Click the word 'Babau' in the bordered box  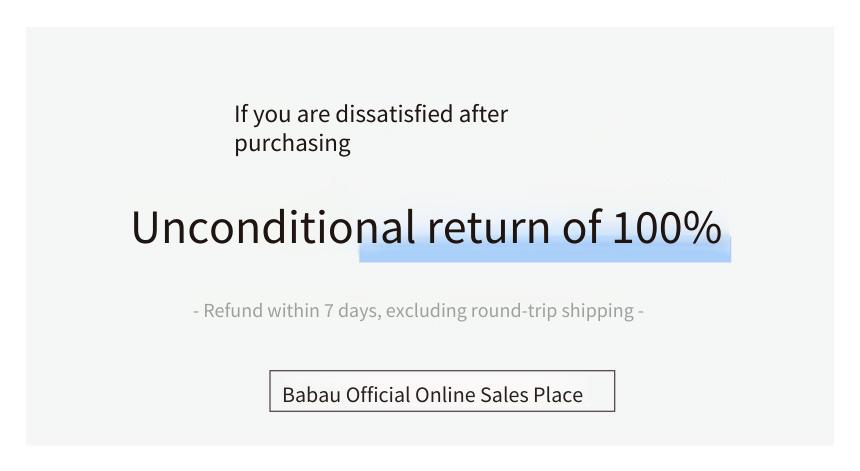click(x=312, y=395)
